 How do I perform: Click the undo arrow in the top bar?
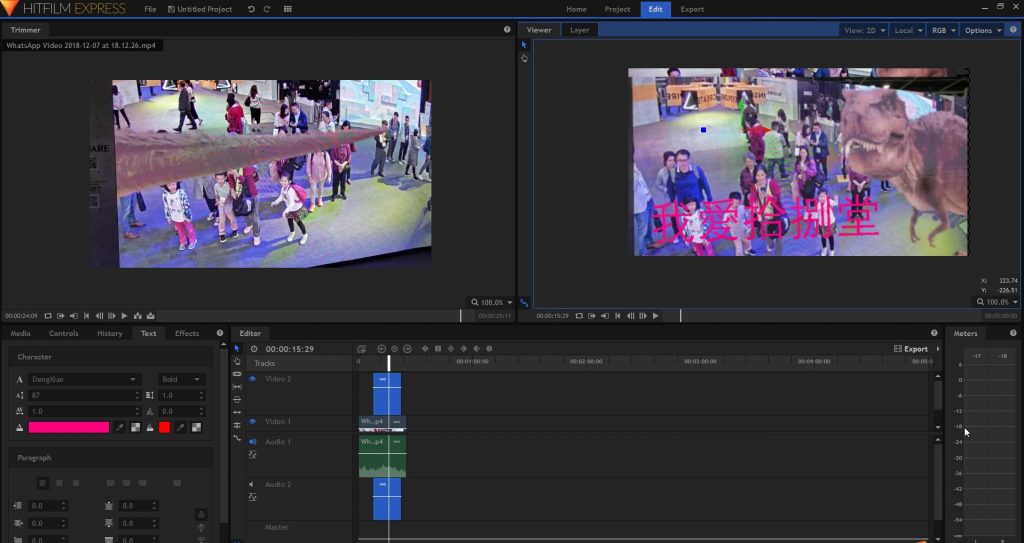[x=250, y=9]
